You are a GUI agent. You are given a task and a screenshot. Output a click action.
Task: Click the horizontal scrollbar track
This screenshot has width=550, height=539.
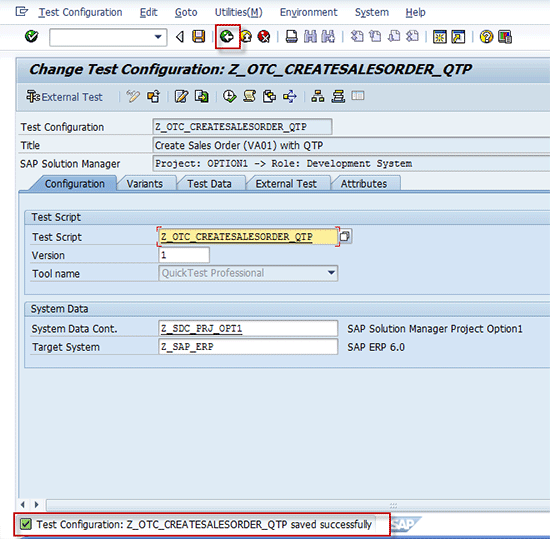(x=298, y=505)
